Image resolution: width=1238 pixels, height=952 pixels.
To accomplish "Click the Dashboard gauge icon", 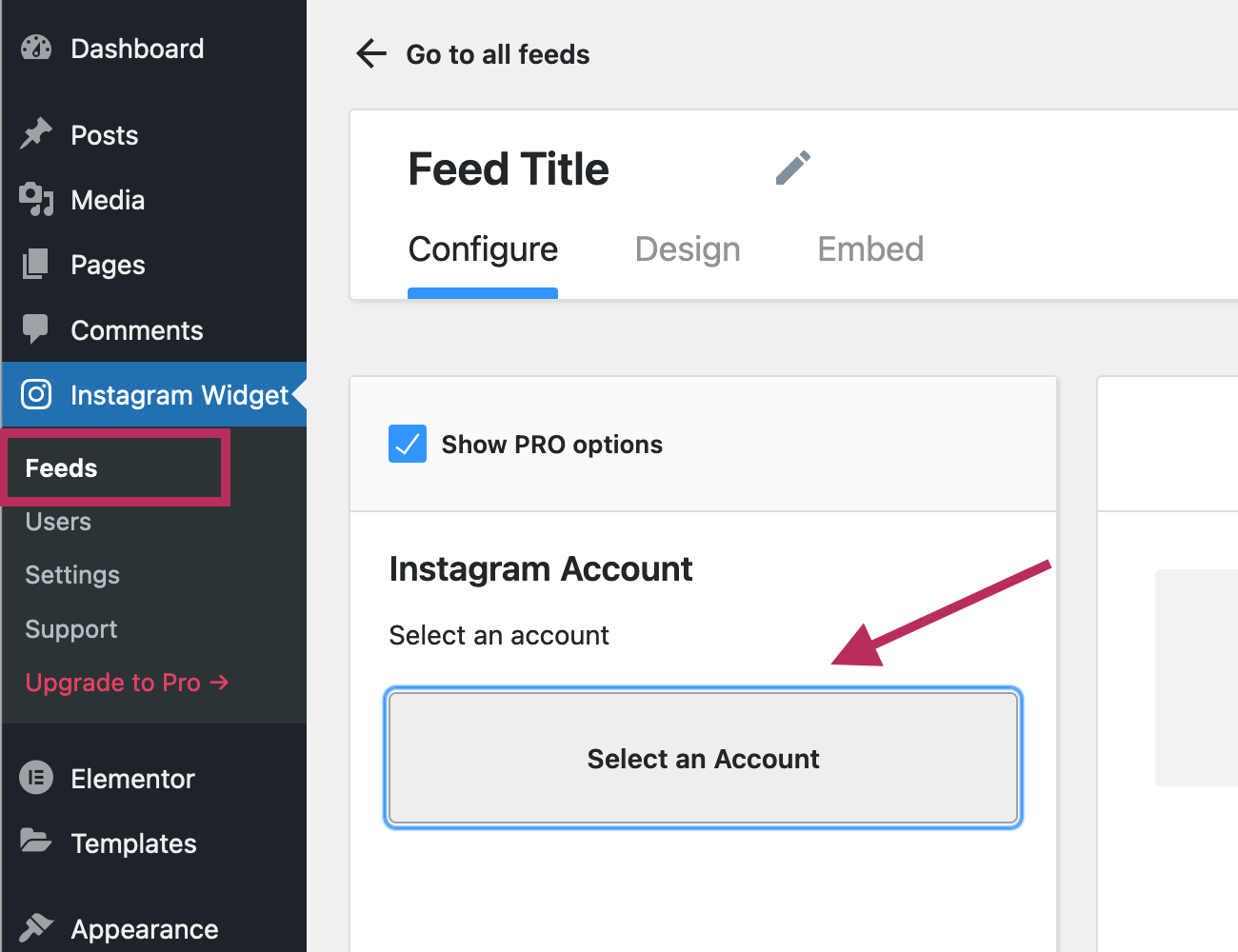I will [x=36, y=49].
